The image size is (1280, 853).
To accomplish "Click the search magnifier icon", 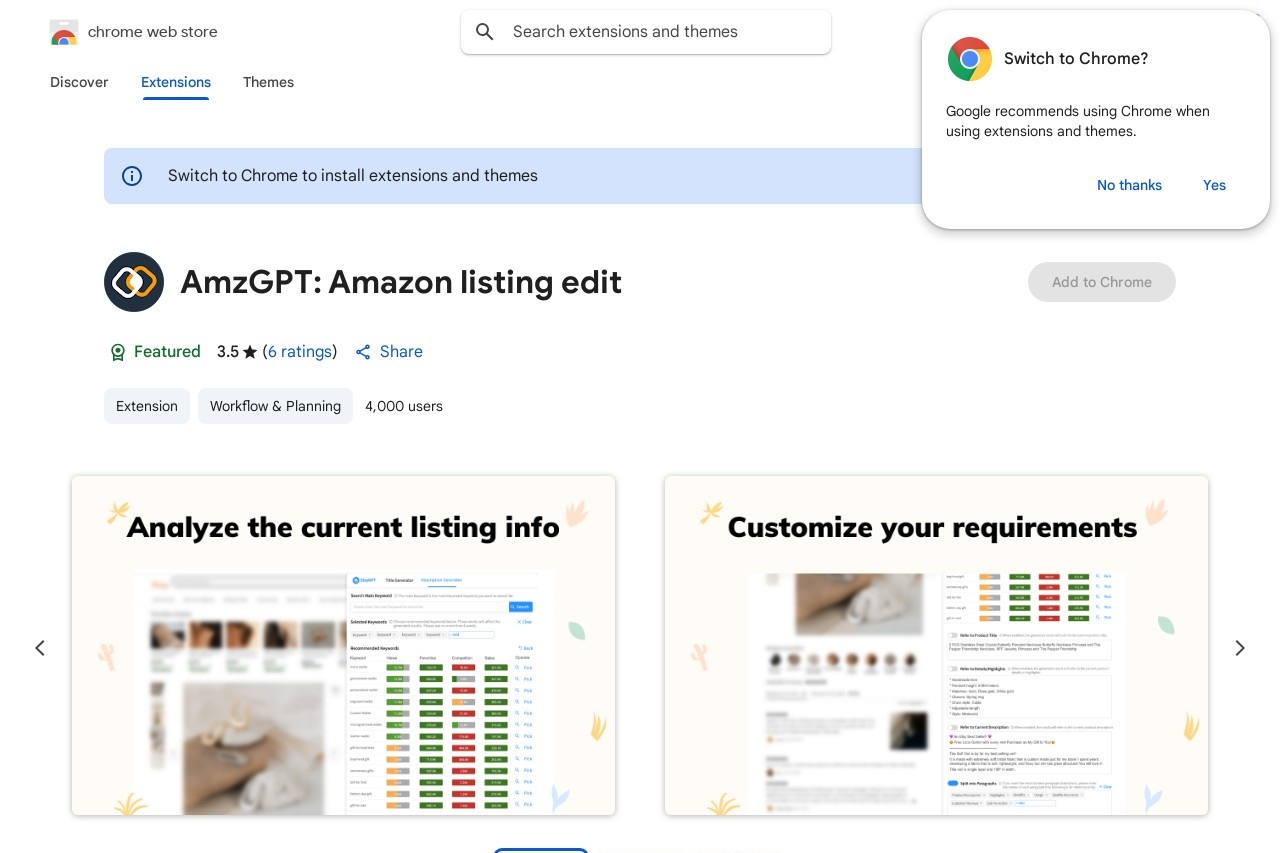I will [485, 32].
